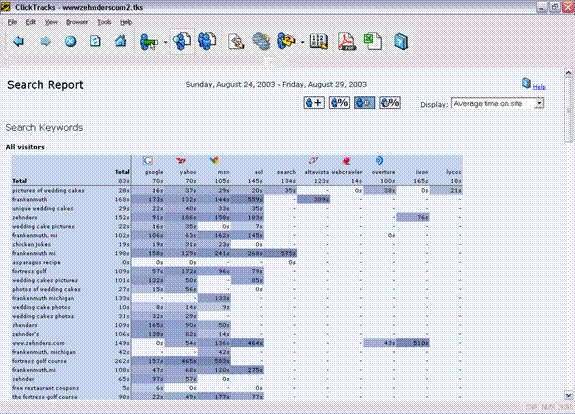
Task: Click the 510s iwon cell
Action: point(413,343)
